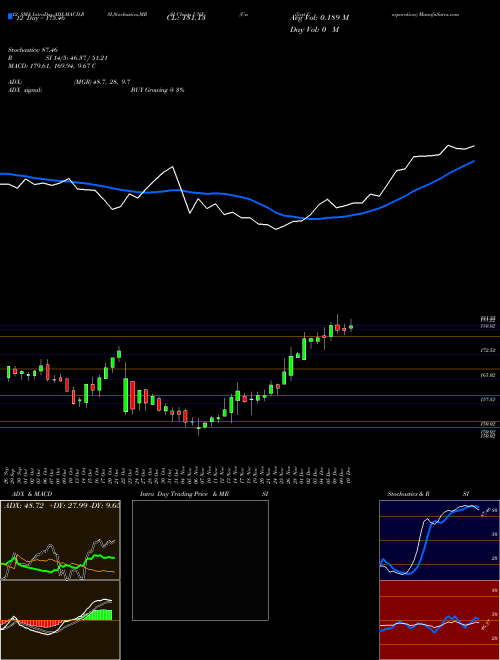The width and height of the screenshot is (500, 660).
Task: Open the blue Stochastics mini chart
Action: click(x=439, y=540)
